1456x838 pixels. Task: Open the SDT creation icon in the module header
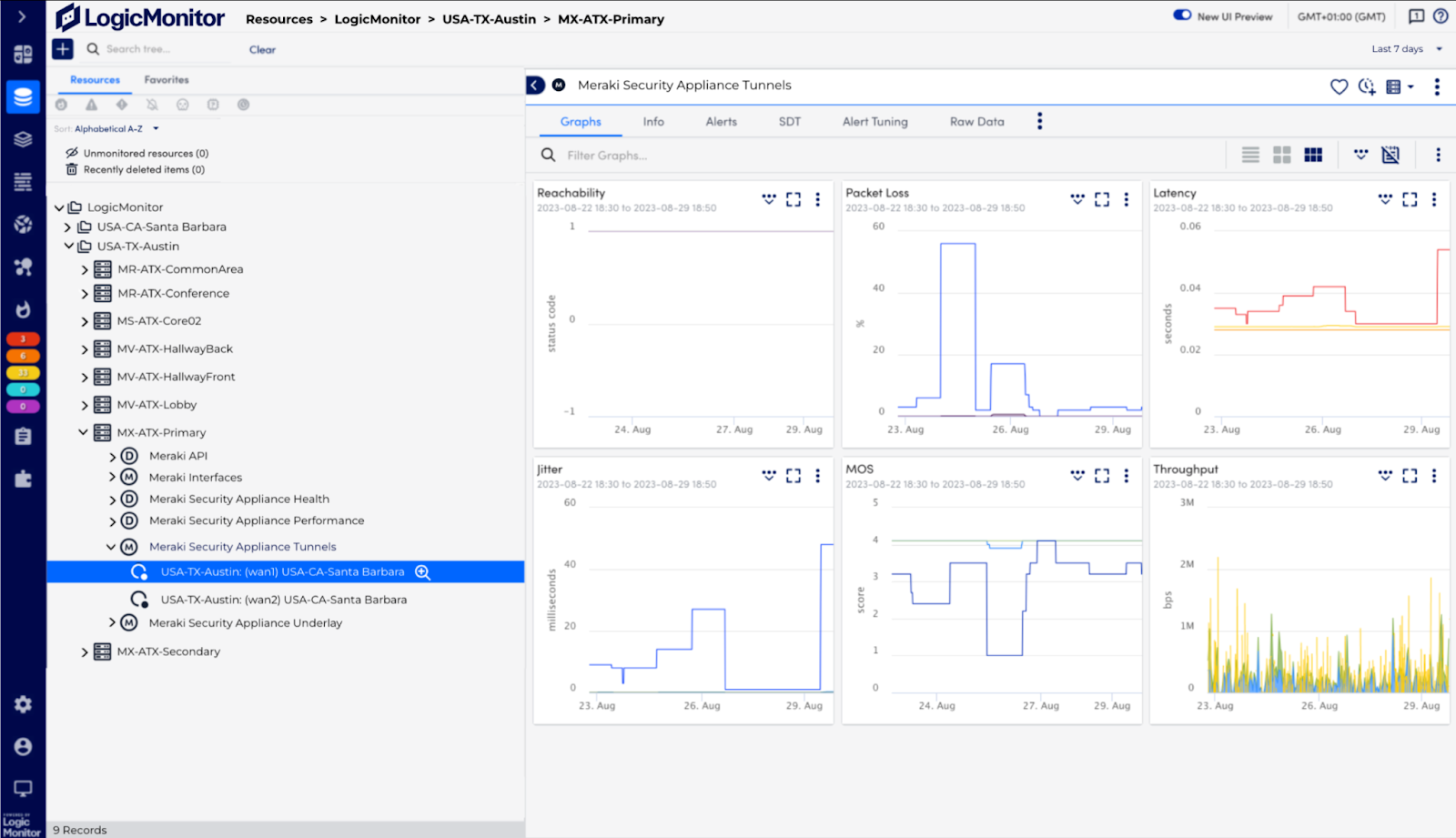(x=1366, y=86)
